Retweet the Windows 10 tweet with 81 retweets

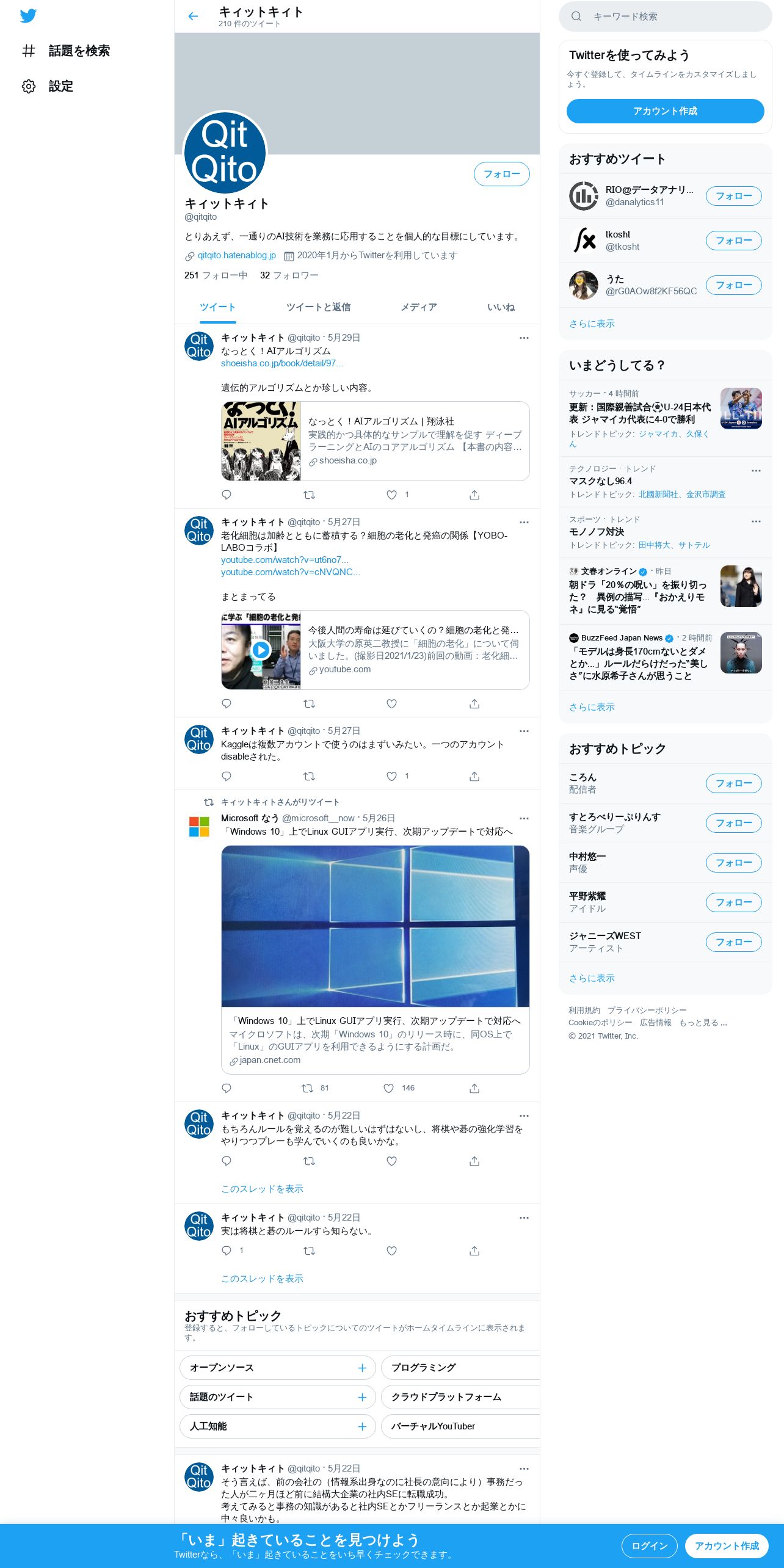pyautogui.click(x=307, y=1088)
